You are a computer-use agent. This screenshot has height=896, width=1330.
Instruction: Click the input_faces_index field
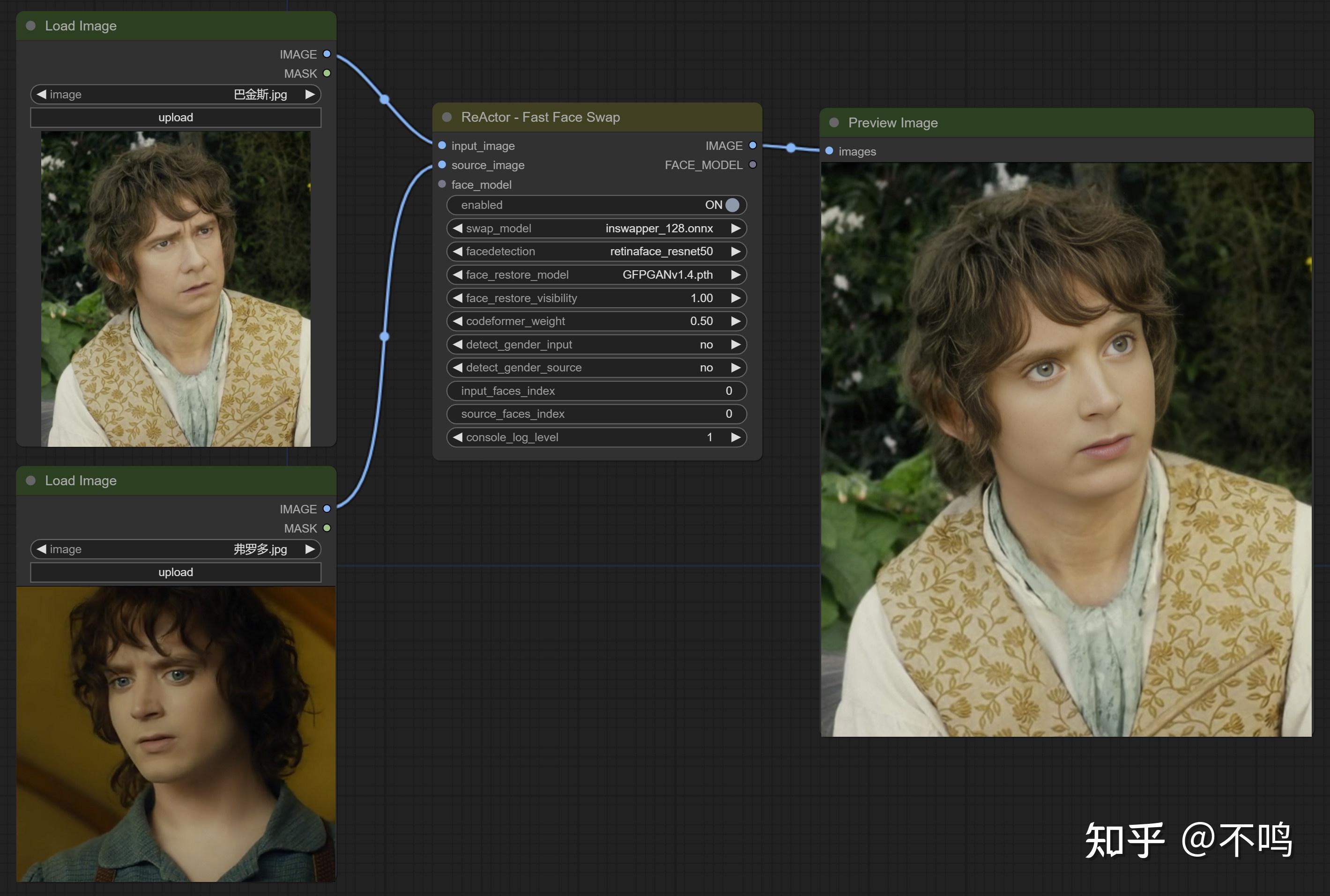596,391
